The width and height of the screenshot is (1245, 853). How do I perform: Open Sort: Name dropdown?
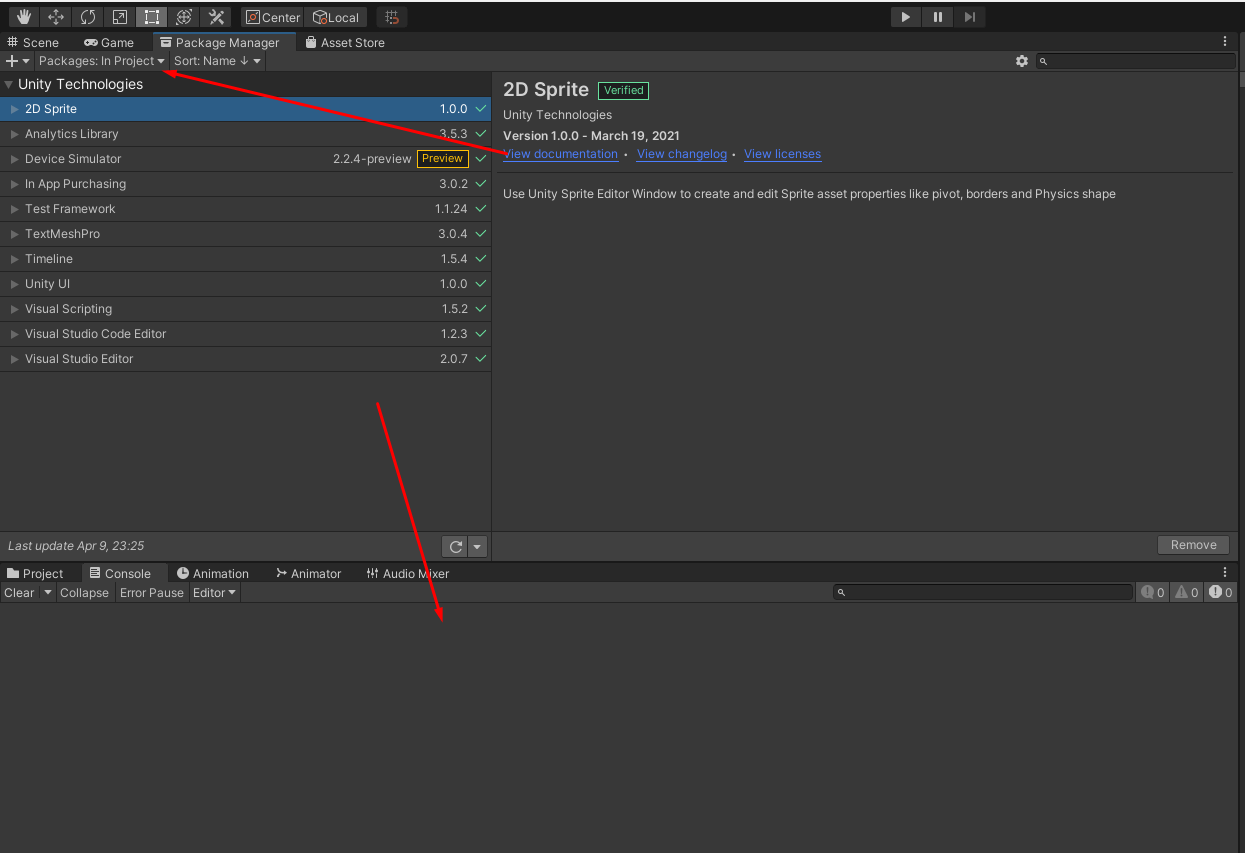click(x=217, y=61)
